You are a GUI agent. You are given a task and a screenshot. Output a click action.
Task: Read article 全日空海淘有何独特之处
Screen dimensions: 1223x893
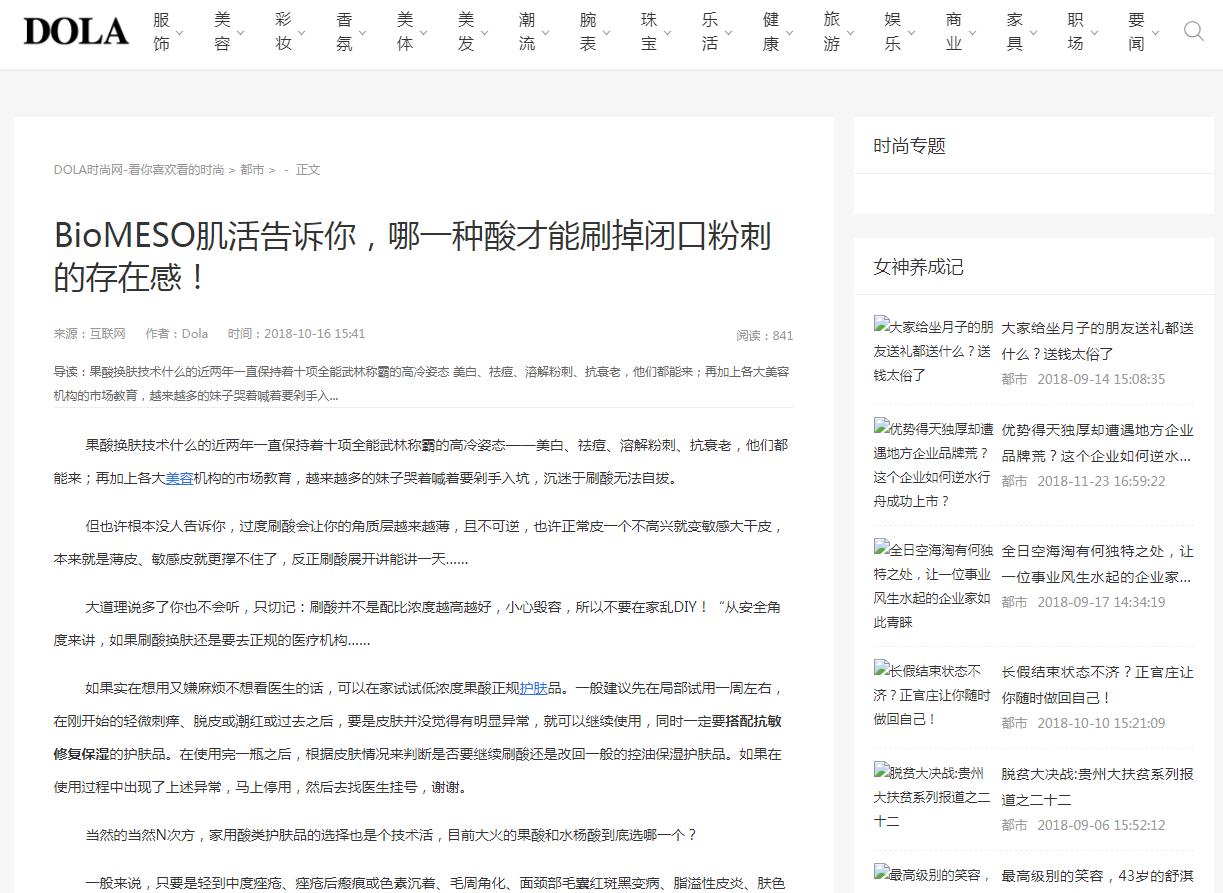coord(1098,564)
